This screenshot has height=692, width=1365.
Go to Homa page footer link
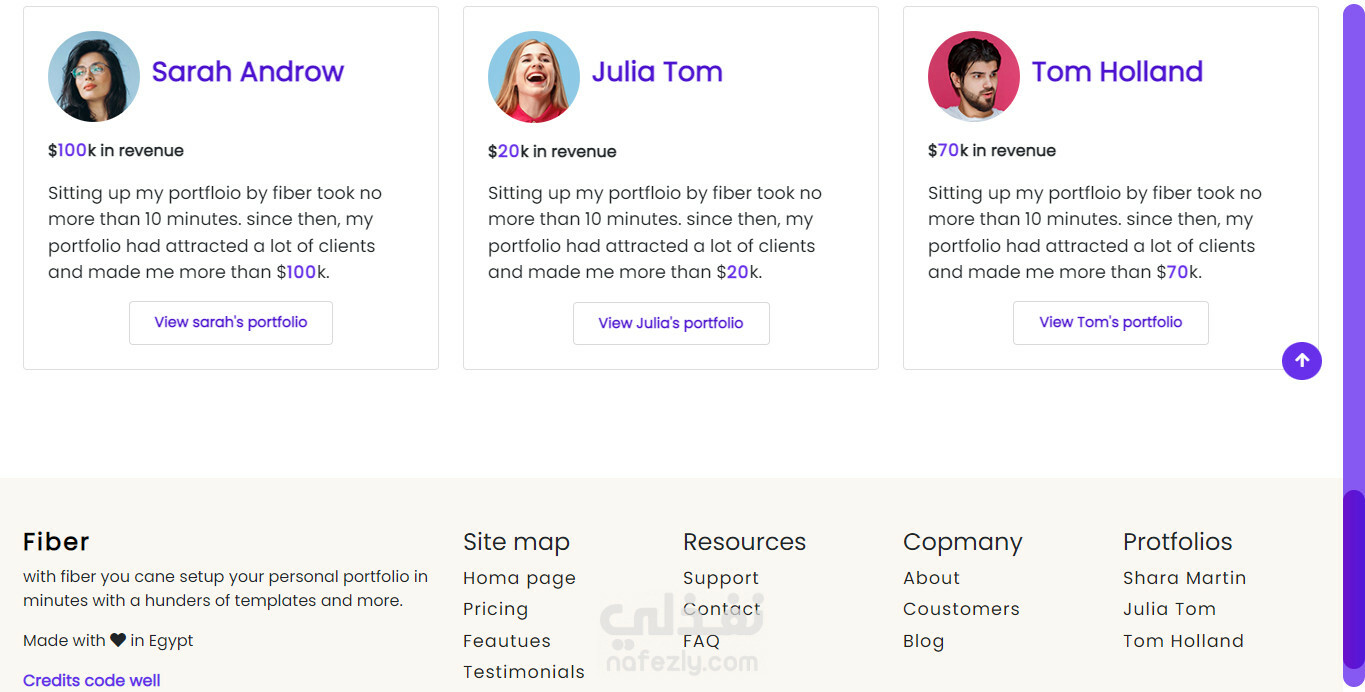pos(519,578)
